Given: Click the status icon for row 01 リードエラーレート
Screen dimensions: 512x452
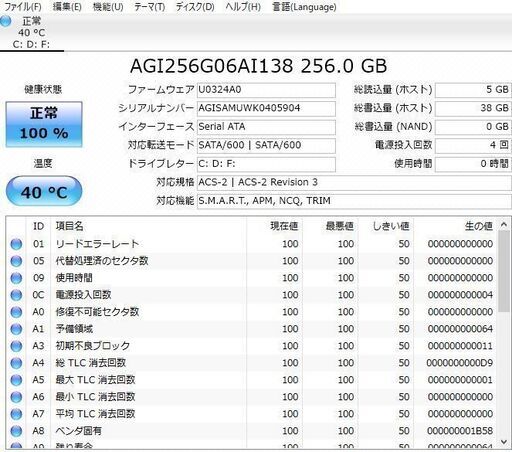Looking at the screenshot, I should pos(16,244).
